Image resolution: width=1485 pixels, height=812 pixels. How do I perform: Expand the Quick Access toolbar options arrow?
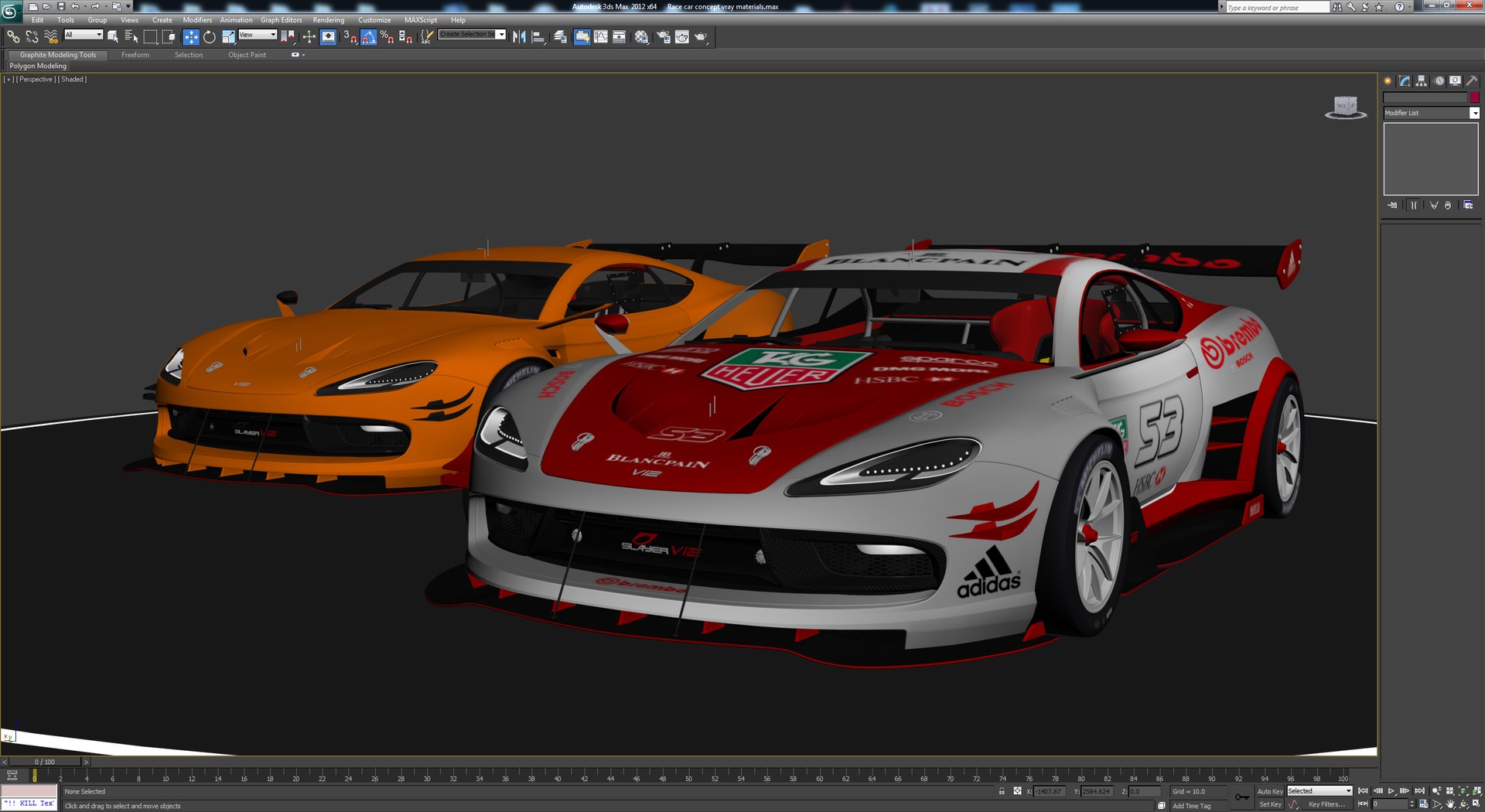point(128,6)
